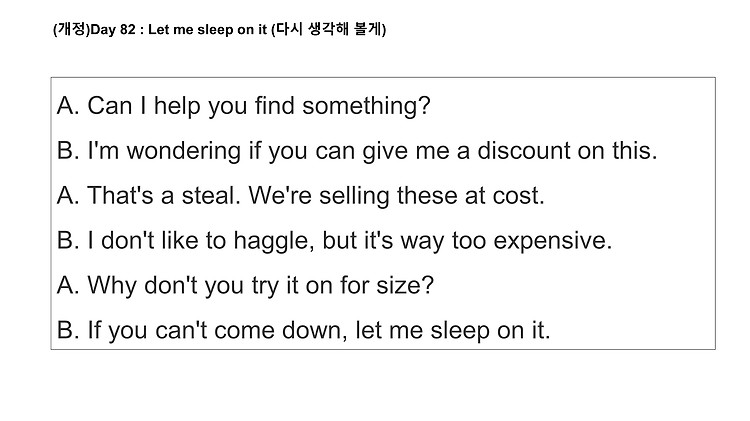Click the word 'wondering' in second line
Screen dimensions: 750x421
184,151
